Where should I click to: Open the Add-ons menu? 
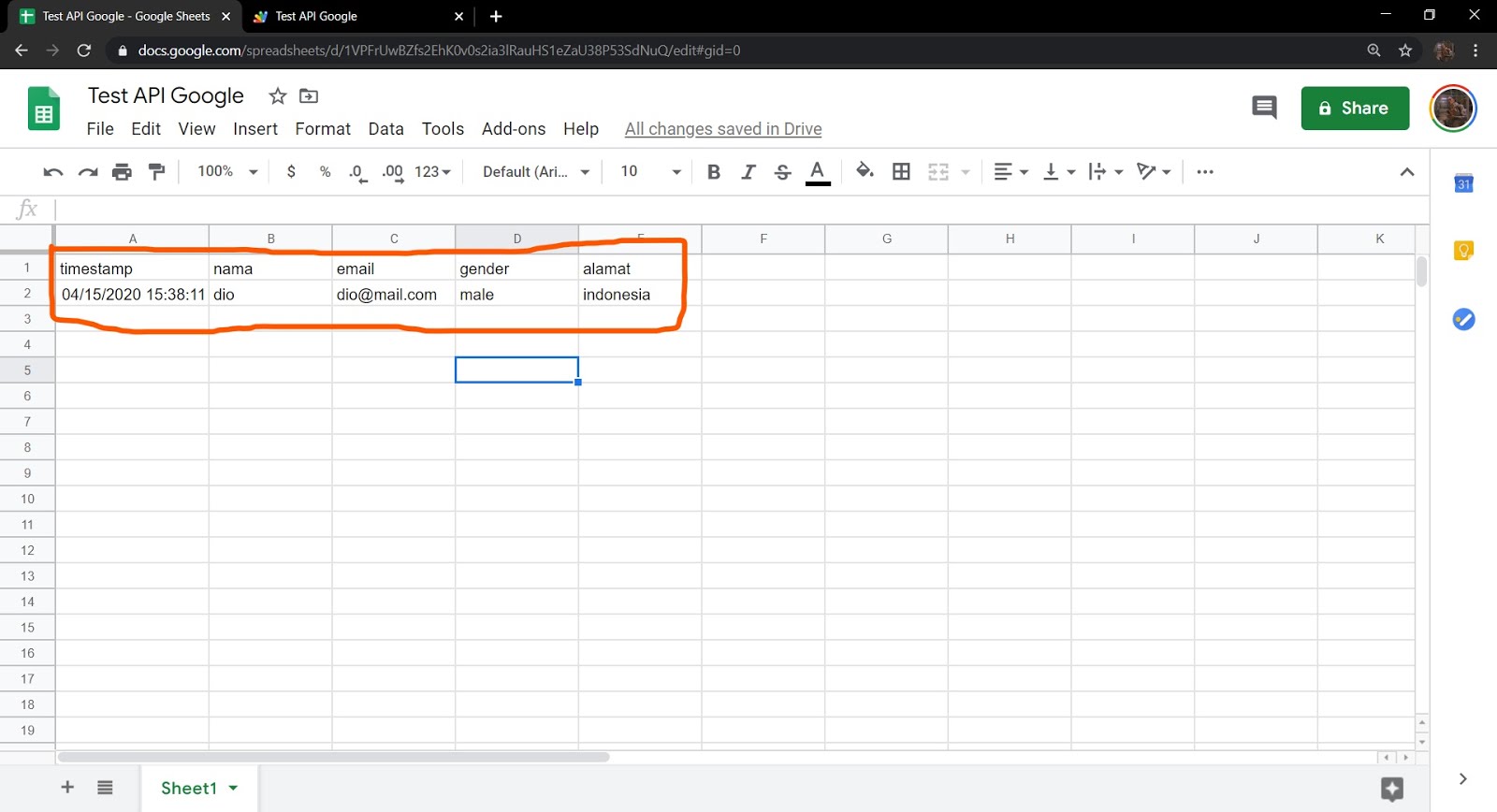point(514,129)
